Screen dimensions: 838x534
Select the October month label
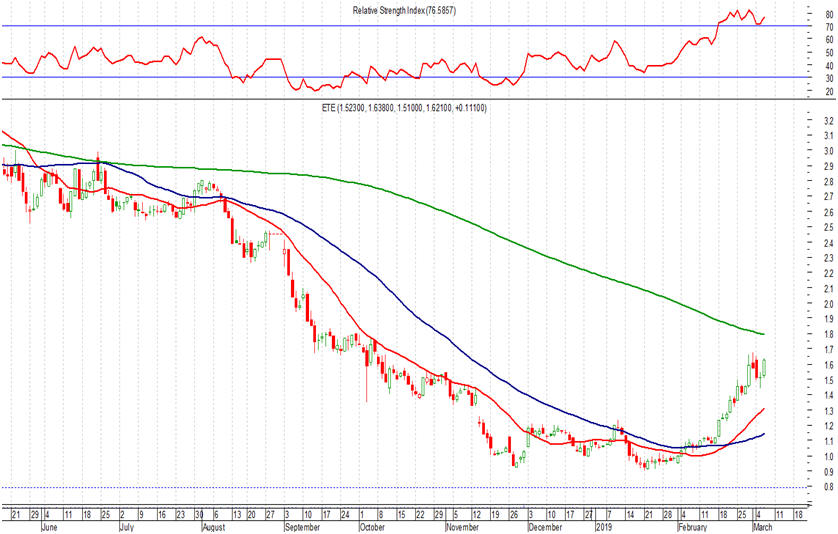tap(372, 527)
